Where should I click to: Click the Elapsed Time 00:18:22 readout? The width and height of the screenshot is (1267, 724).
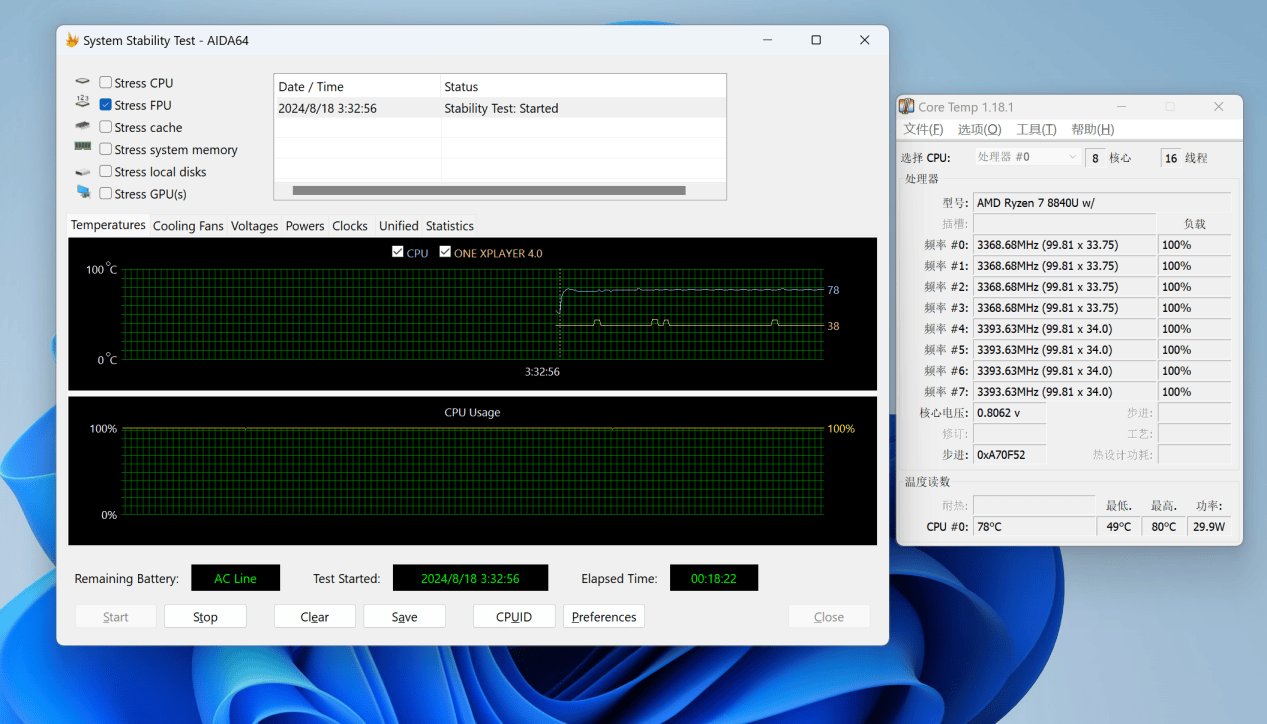(714, 578)
